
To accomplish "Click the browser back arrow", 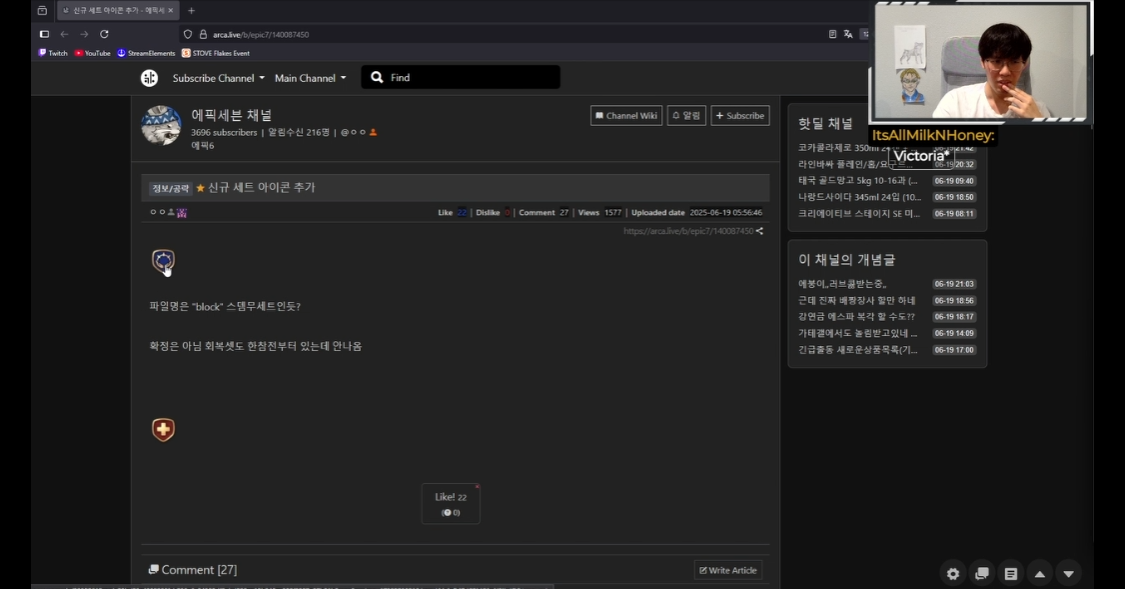I will click(x=65, y=34).
